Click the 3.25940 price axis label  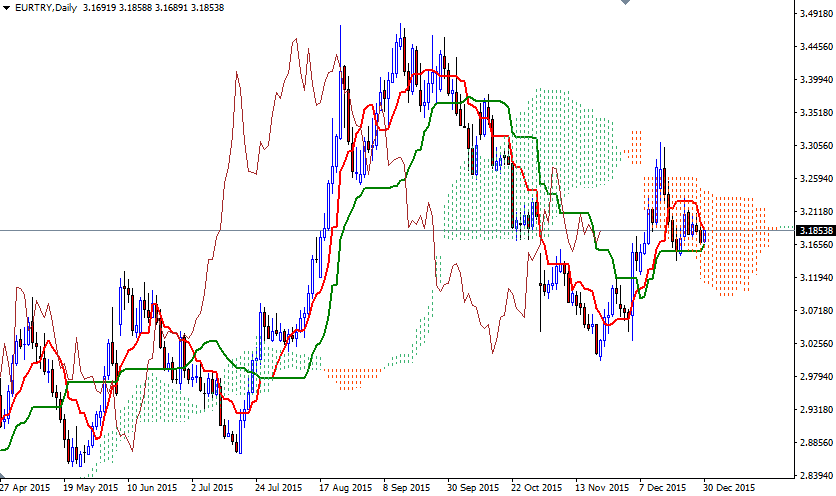point(816,179)
